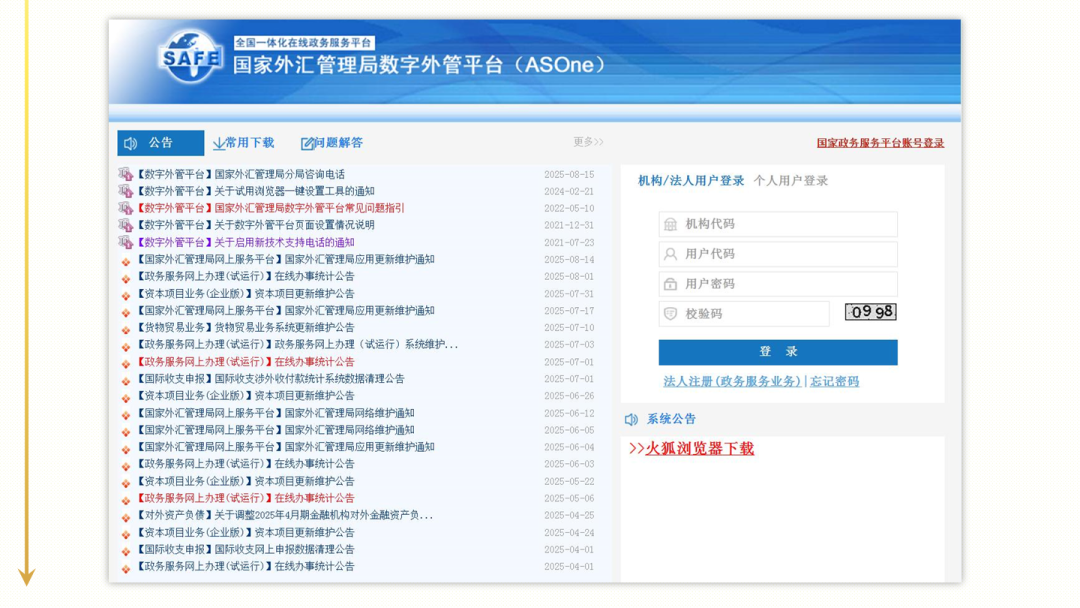Click pinned icon beside 新技术支持电话 notice
1080x608 pixels.
pos(125,242)
